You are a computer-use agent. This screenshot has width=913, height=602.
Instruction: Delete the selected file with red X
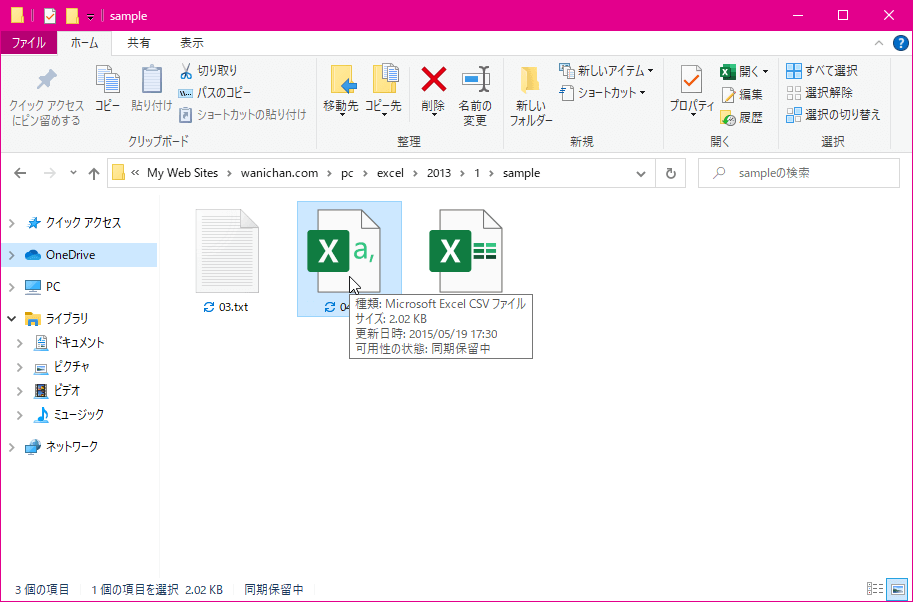tap(433, 90)
